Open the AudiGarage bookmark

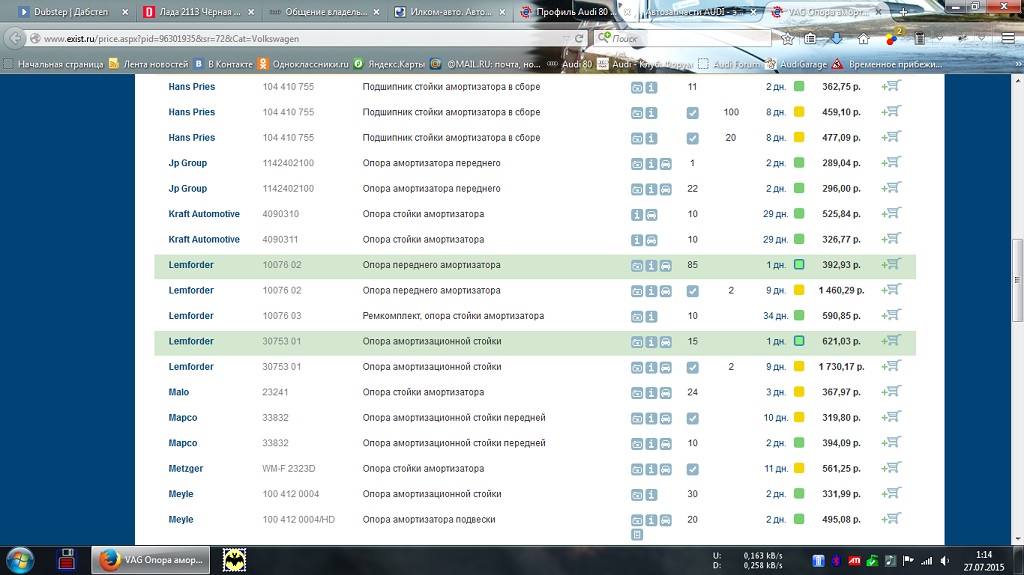tap(796, 64)
